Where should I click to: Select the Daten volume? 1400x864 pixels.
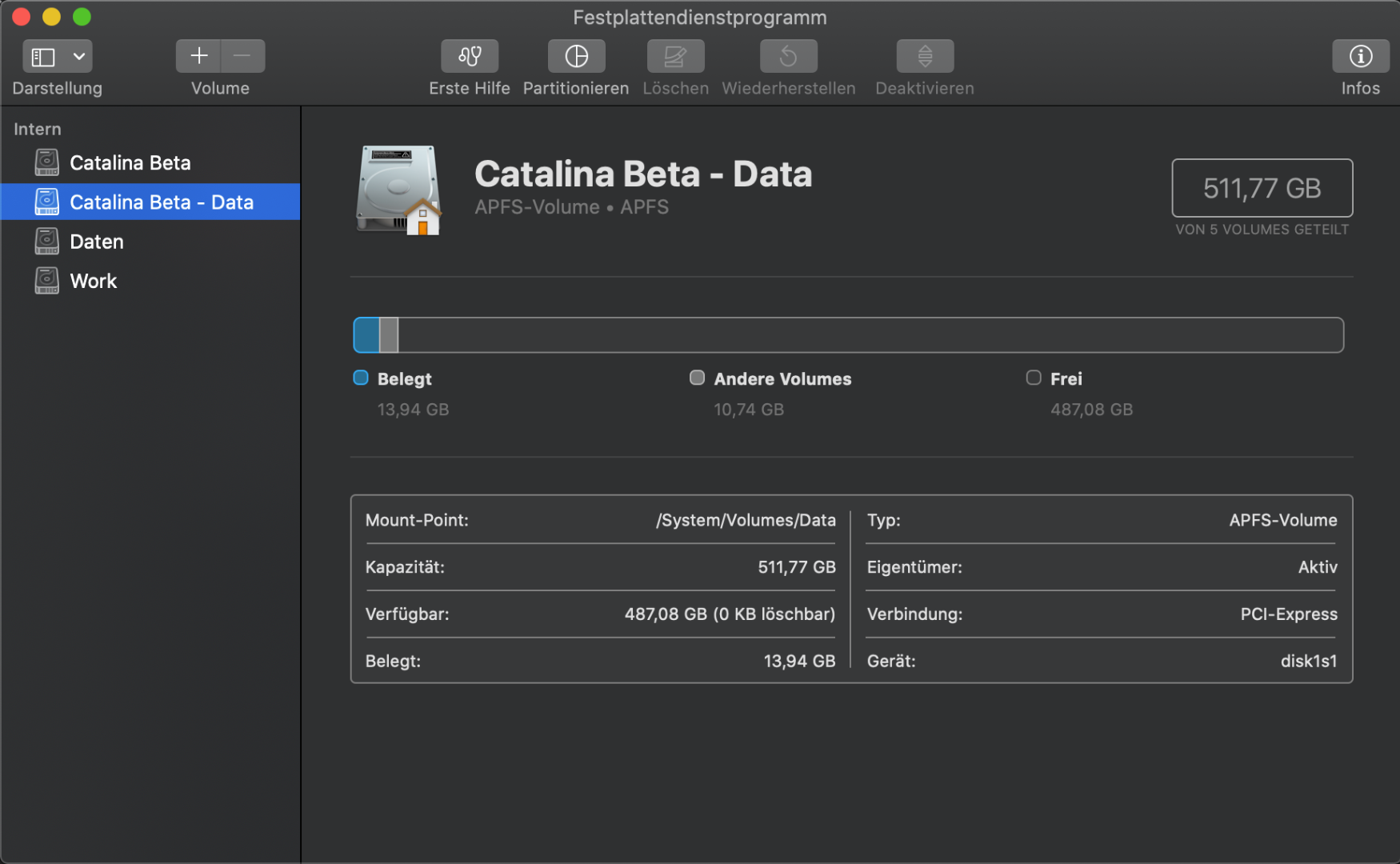(x=96, y=242)
